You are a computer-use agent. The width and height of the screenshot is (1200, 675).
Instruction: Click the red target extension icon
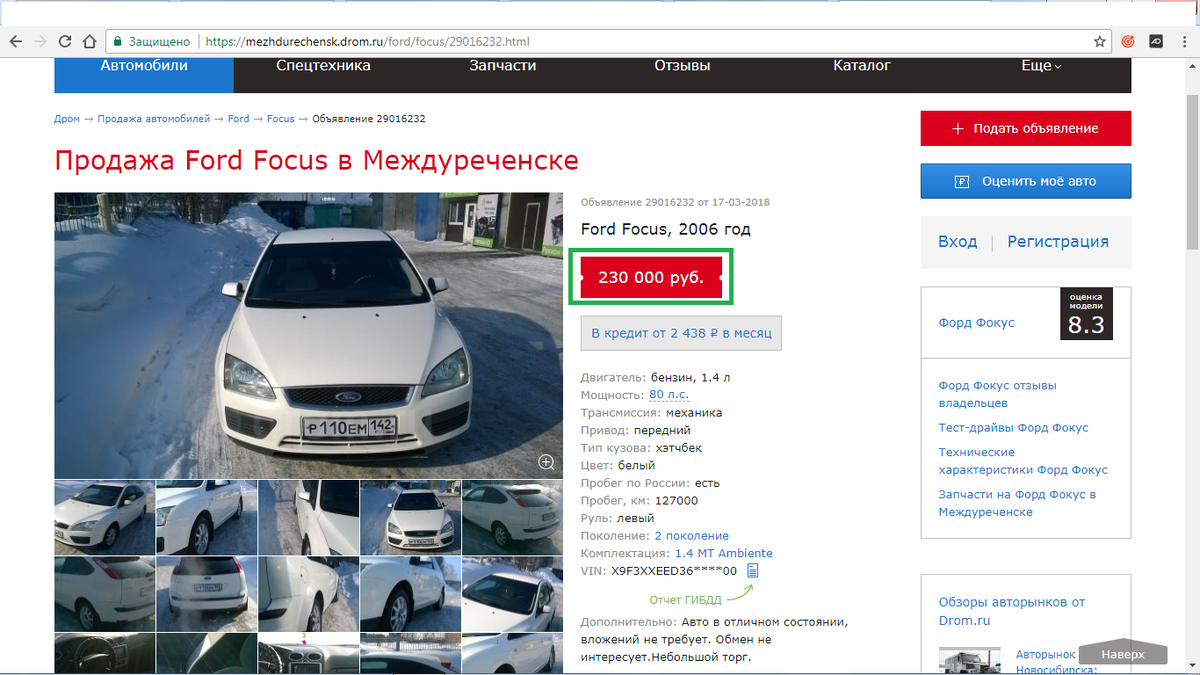(x=1128, y=42)
